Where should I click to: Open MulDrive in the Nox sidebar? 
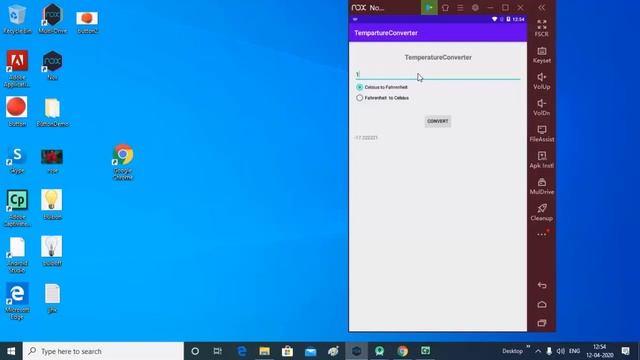pos(542,186)
